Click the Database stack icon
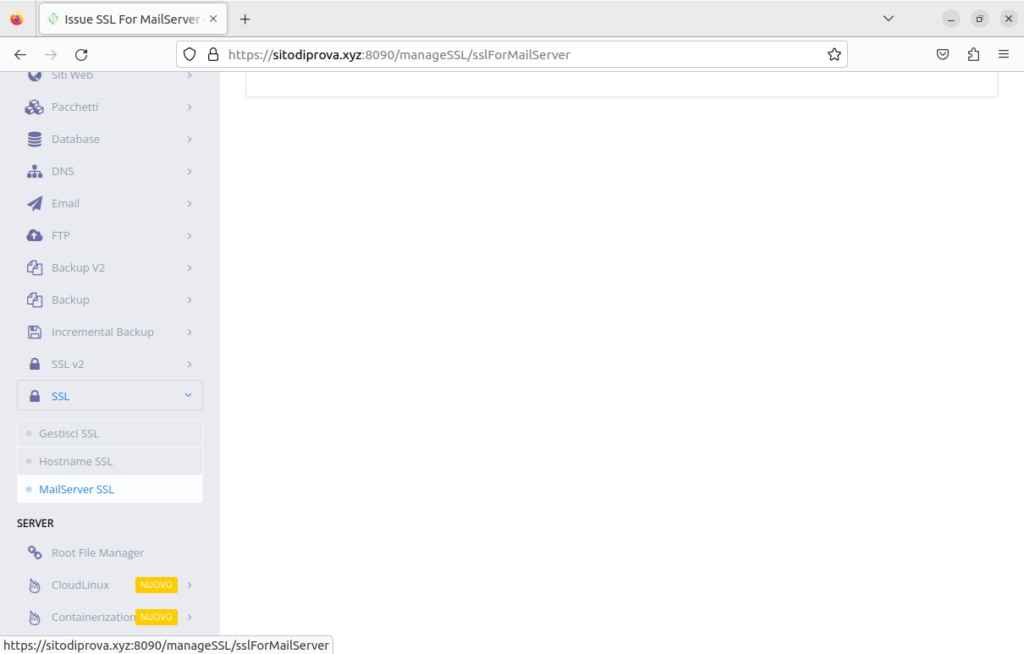Image resolution: width=1024 pixels, height=654 pixels. [35, 139]
